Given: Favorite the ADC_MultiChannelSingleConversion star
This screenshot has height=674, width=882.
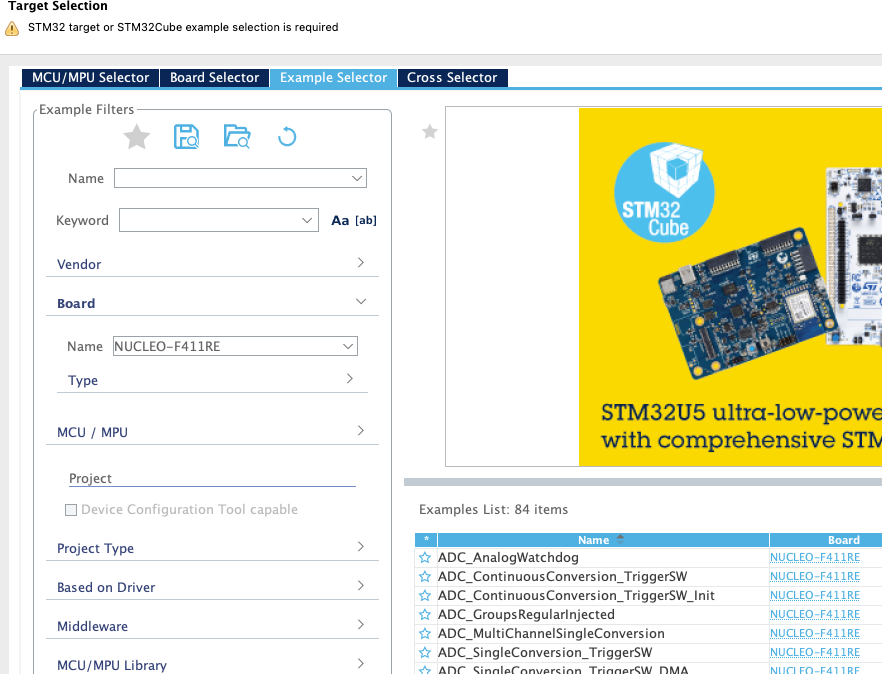Looking at the screenshot, I should pyautogui.click(x=425, y=633).
